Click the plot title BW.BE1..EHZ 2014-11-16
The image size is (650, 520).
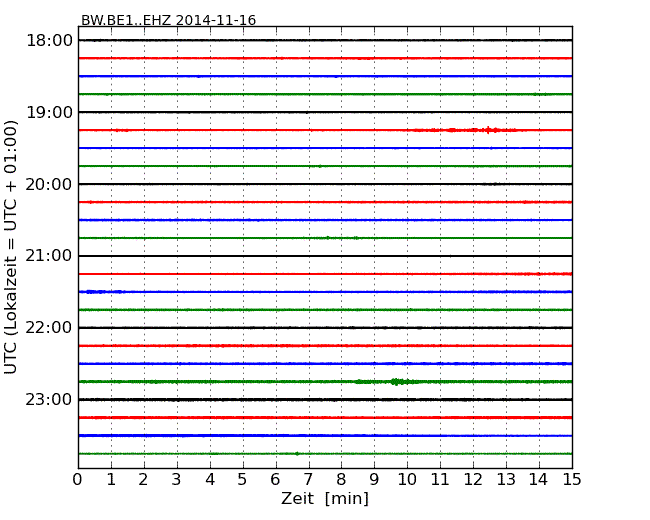pyautogui.click(x=168, y=20)
